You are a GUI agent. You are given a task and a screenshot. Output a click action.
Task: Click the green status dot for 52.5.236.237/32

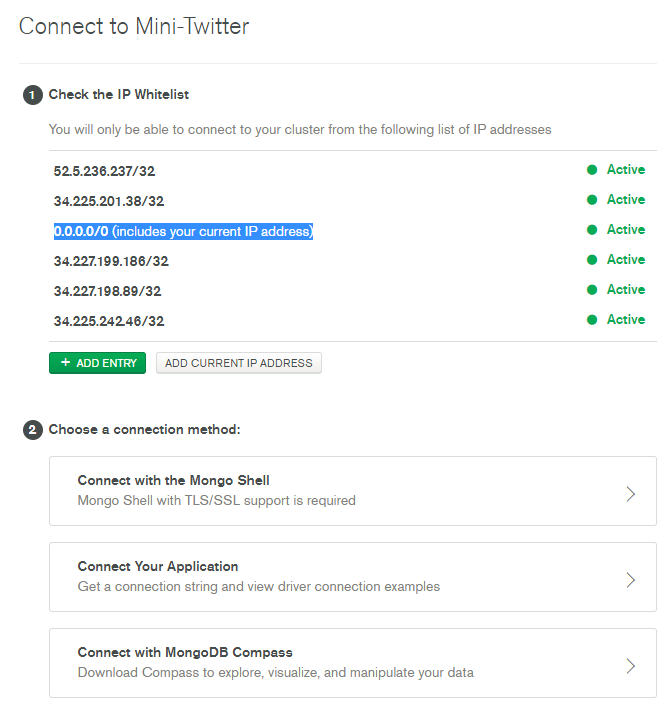pyautogui.click(x=592, y=170)
